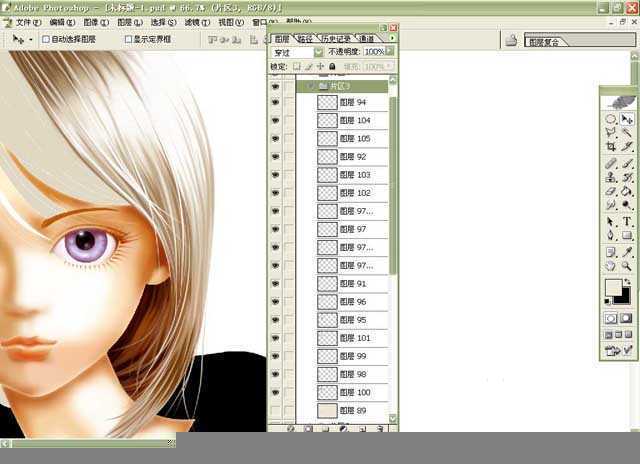Hide 图层 104 with its eye icon
The width and height of the screenshot is (640, 464).
276,120
